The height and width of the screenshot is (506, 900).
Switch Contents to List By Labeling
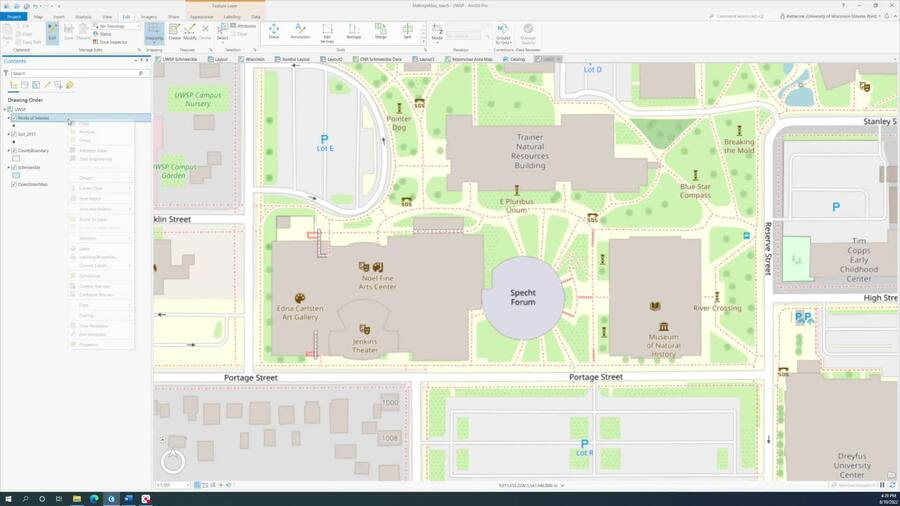pyautogui.click(x=70, y=85)
